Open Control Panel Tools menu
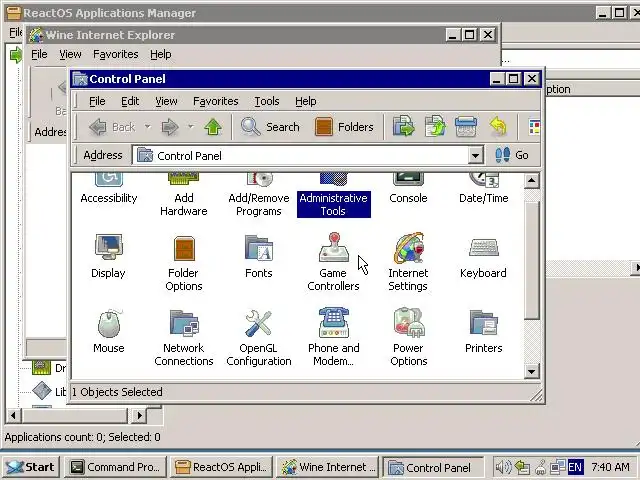Viewport: 640px width, 480px height. coord(267,101)
